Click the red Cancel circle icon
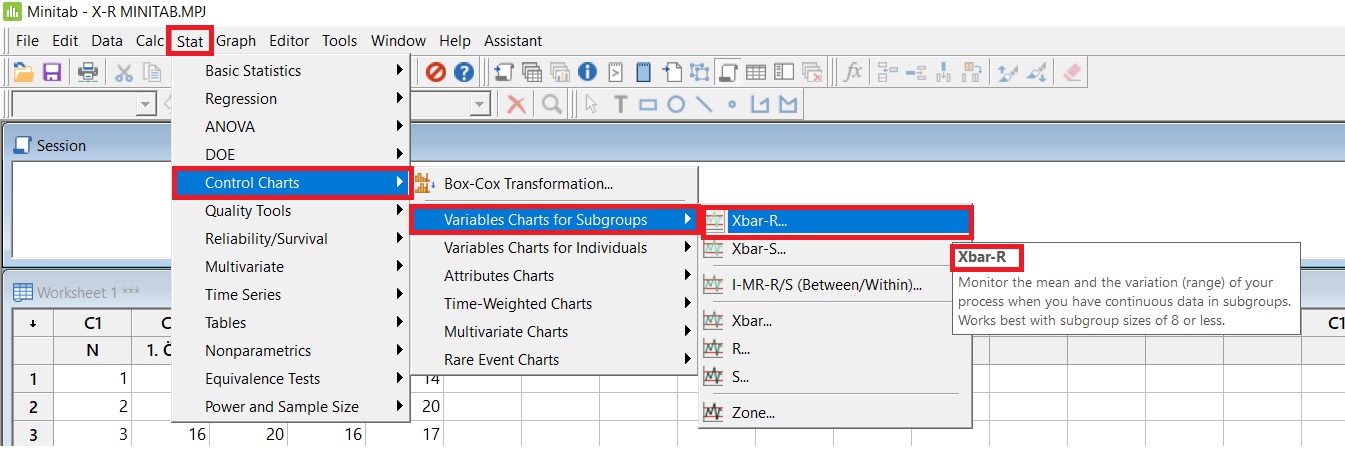Viewport: 1345px width, 452px height. [x=436, y=72]
